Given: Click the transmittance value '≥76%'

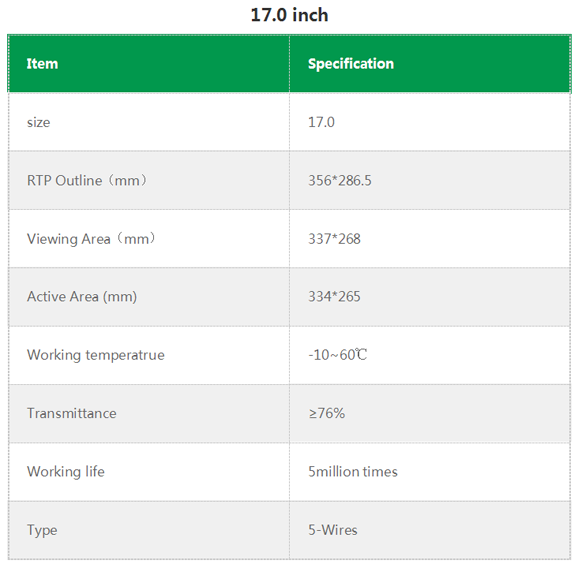Looking at the screenshot, I should click(x=327, y=413).
